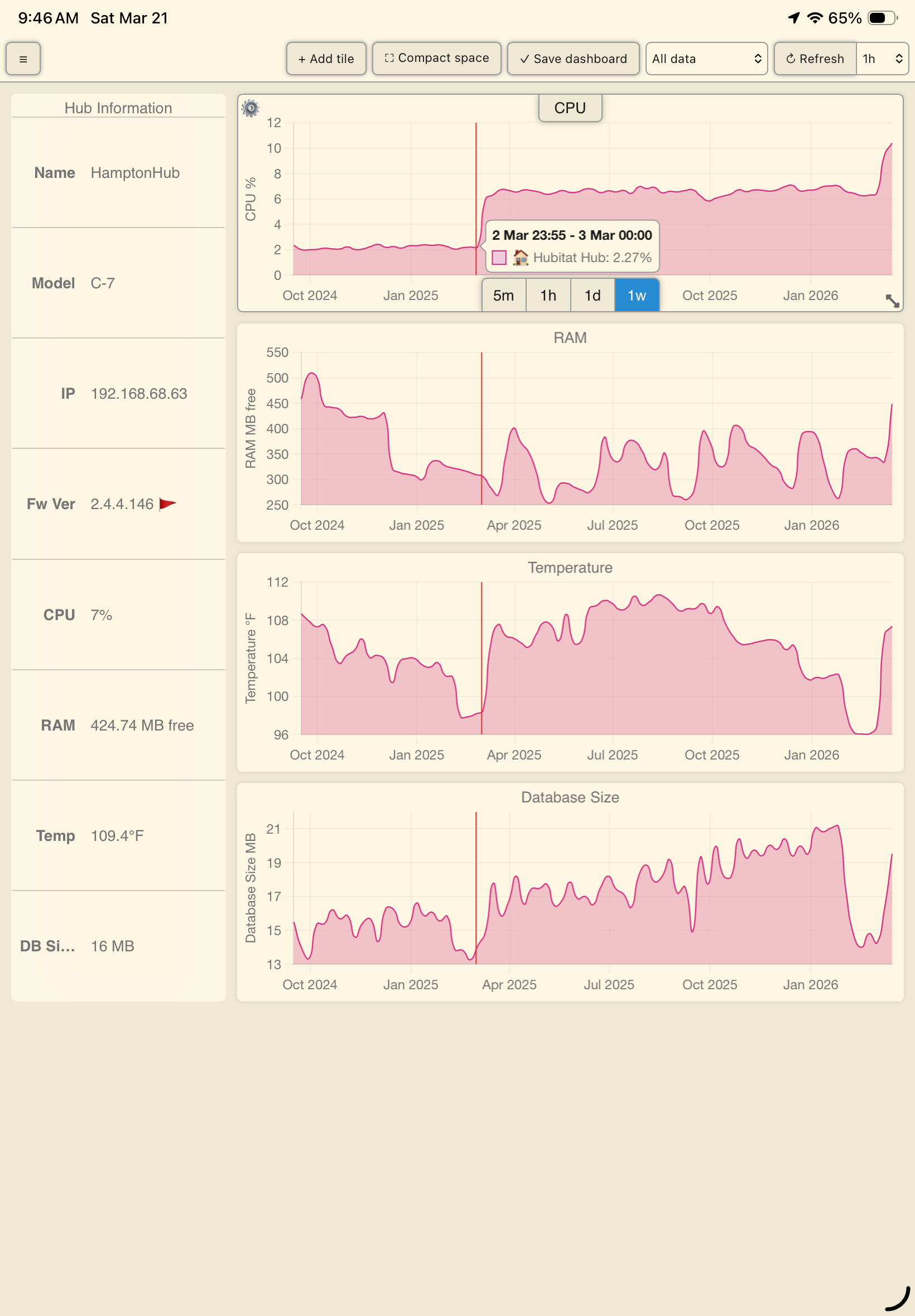915x1316 pixels.
Task: Switch aggregation interval to 1h
Action: coord(548,296)
